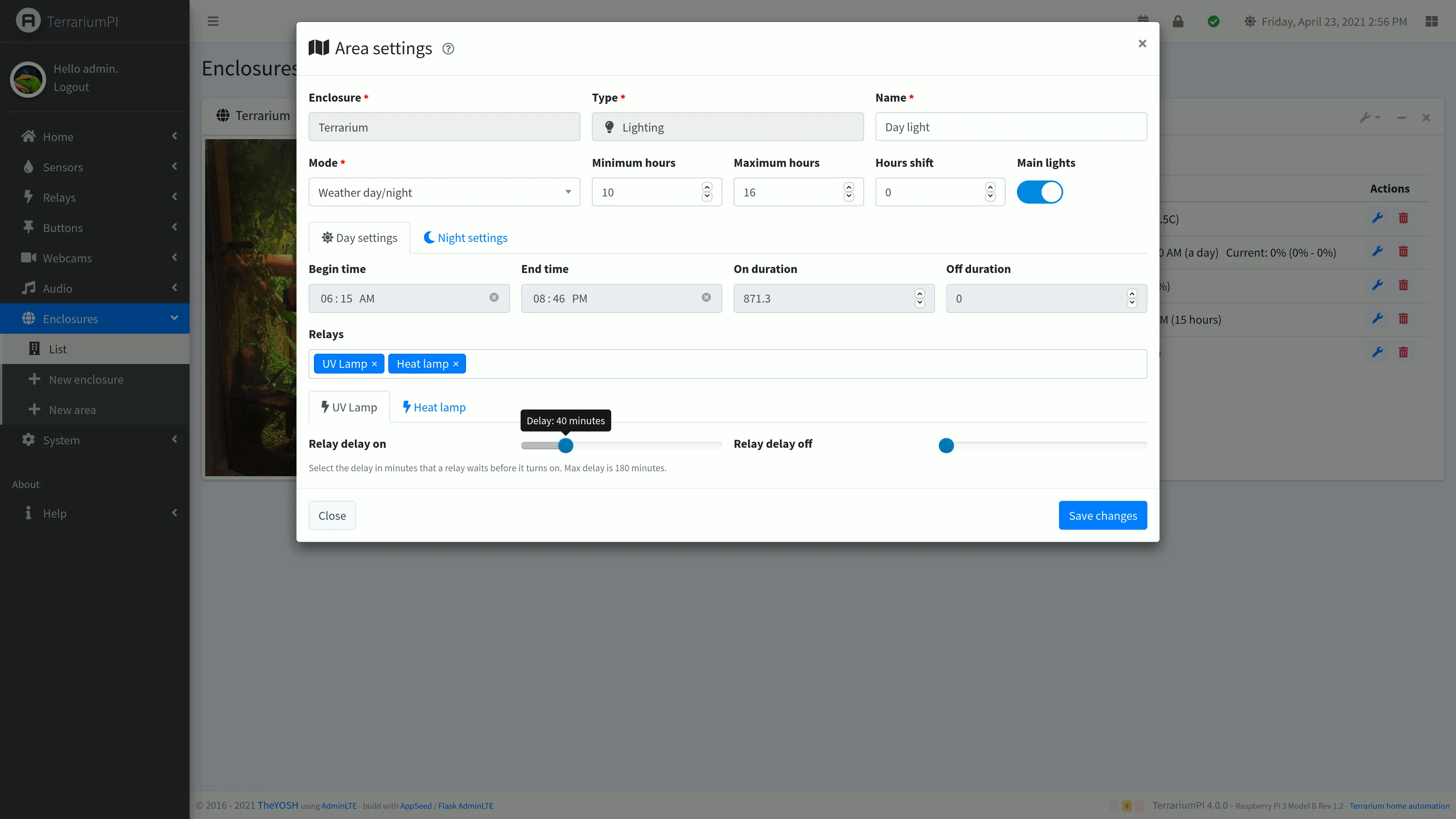Click the green checkmark status icon

click(1213, 22)
